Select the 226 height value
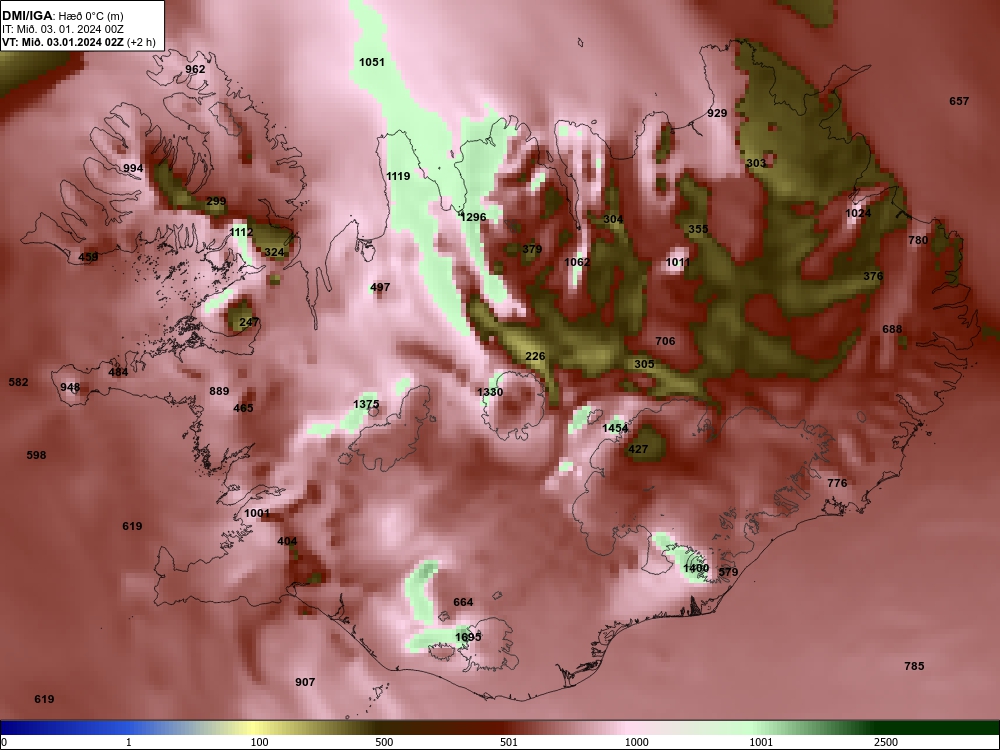Viewport: 1000px width, 750px height. point(535,356)
